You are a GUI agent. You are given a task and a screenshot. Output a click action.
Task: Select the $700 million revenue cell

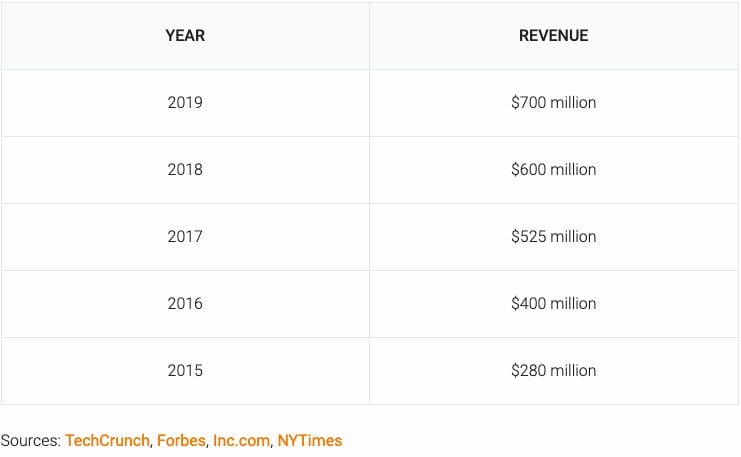[x=553, y=103]
